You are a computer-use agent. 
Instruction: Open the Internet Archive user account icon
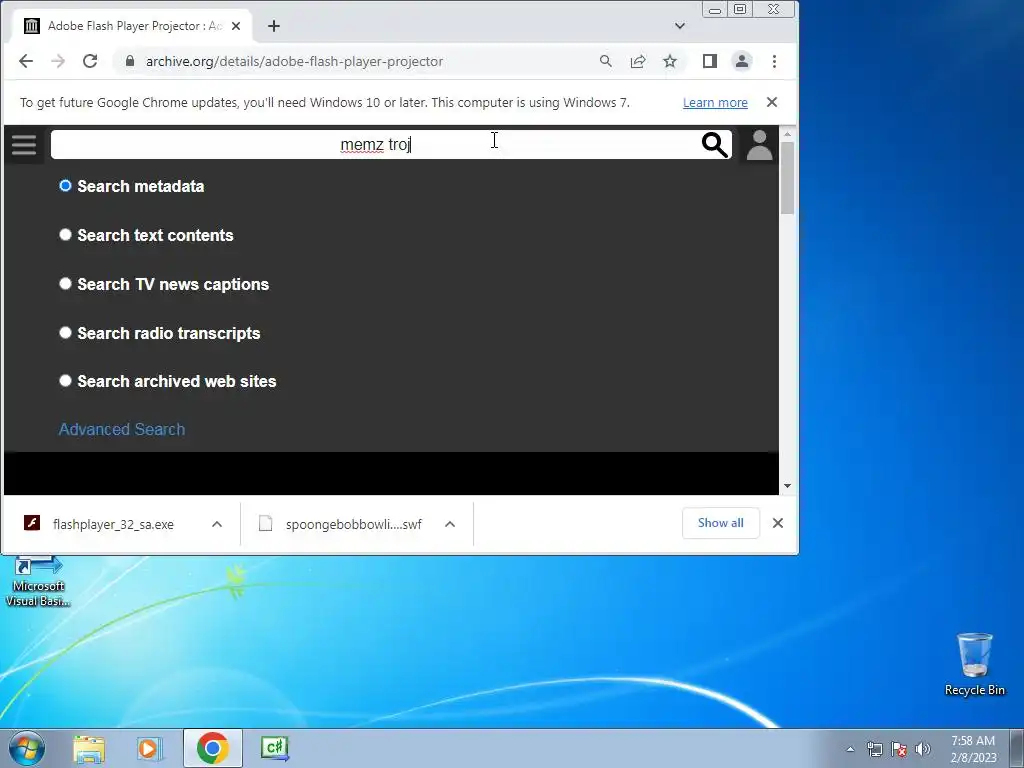pyautogui.click(x=760, y=144)
